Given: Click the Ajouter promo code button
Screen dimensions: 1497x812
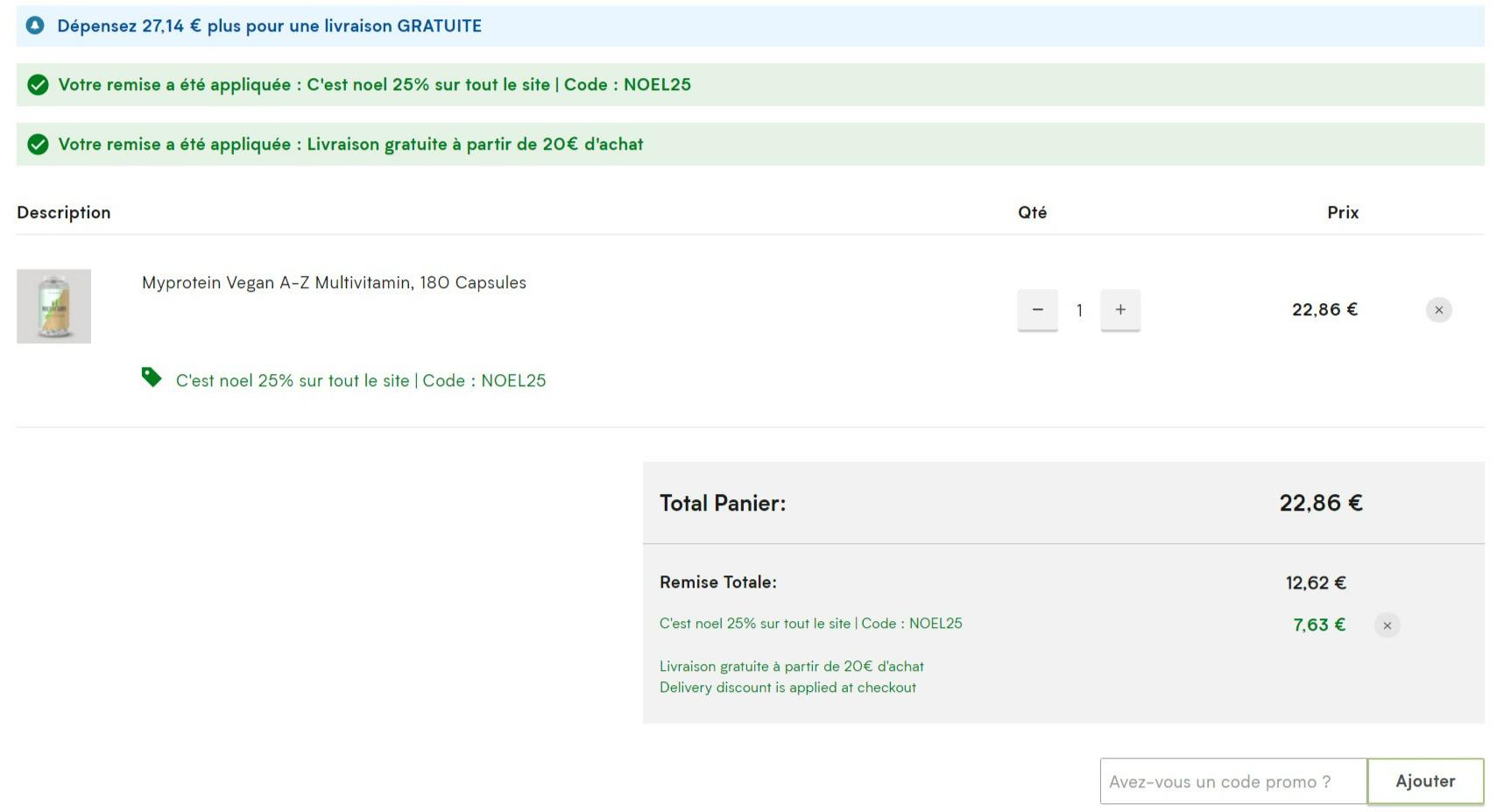Looking at the screenshot, I should [x=1425, y=781].
